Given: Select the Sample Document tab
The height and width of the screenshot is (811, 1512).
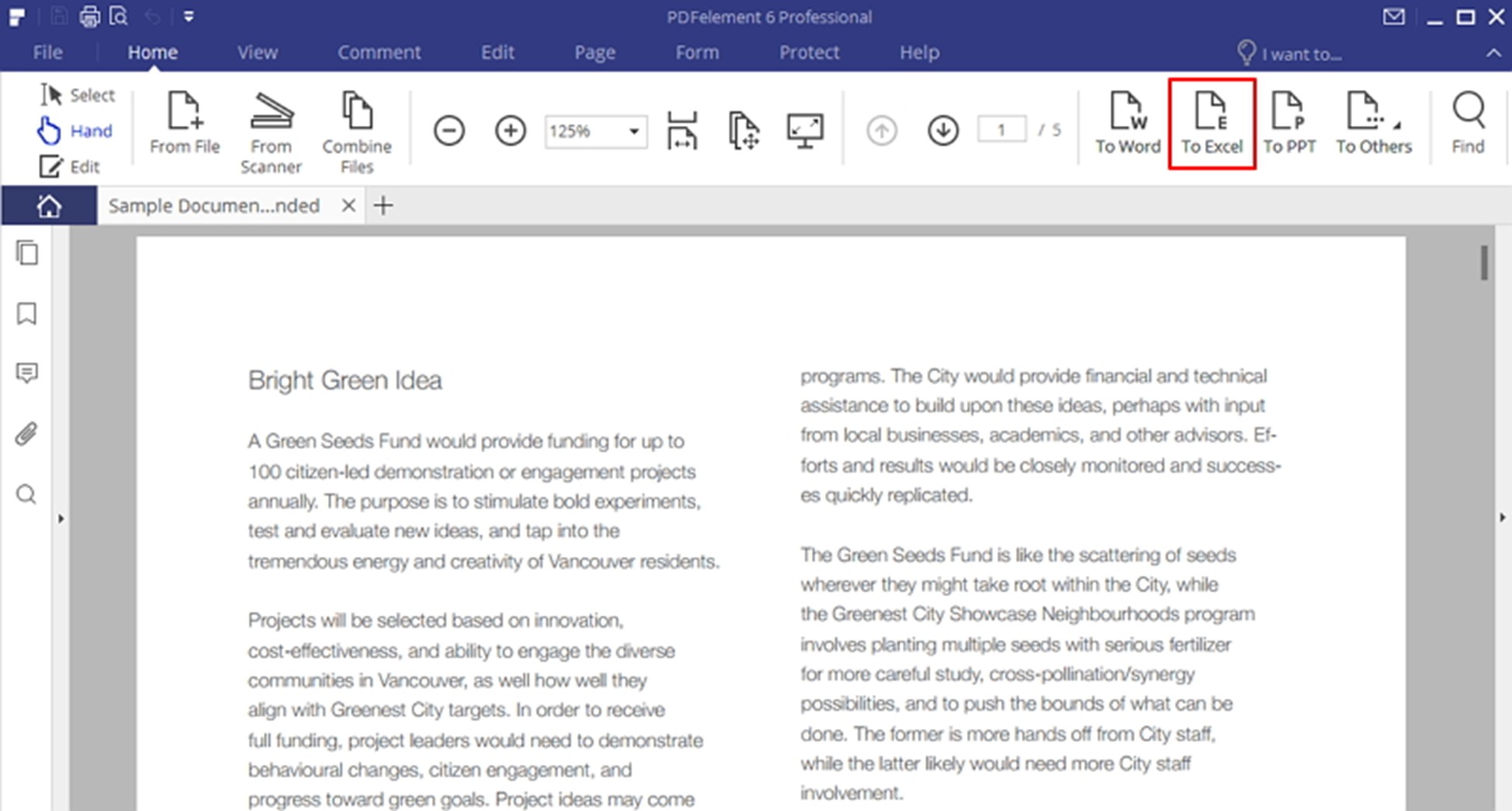Looking at the screenshot, I should click(x=214, y=205).
